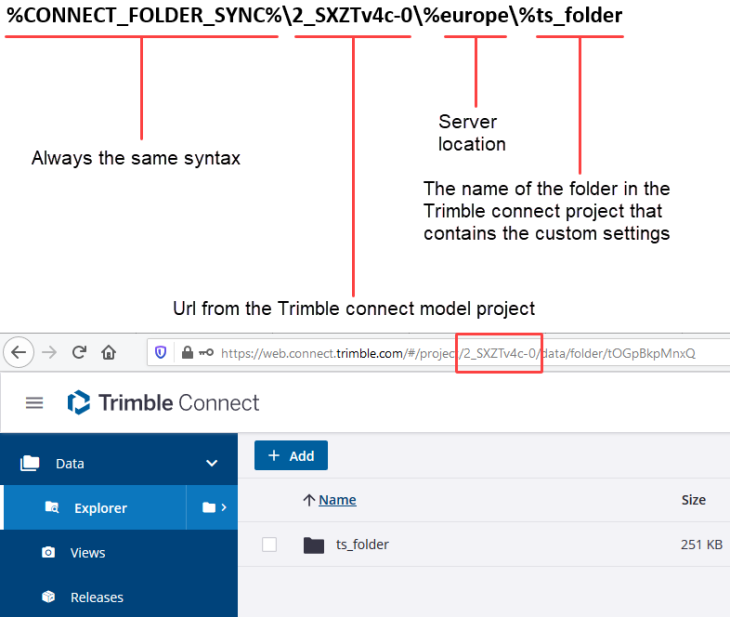
Task: Click the key permissions icon in address bar
Action: [x=206, y=353]
